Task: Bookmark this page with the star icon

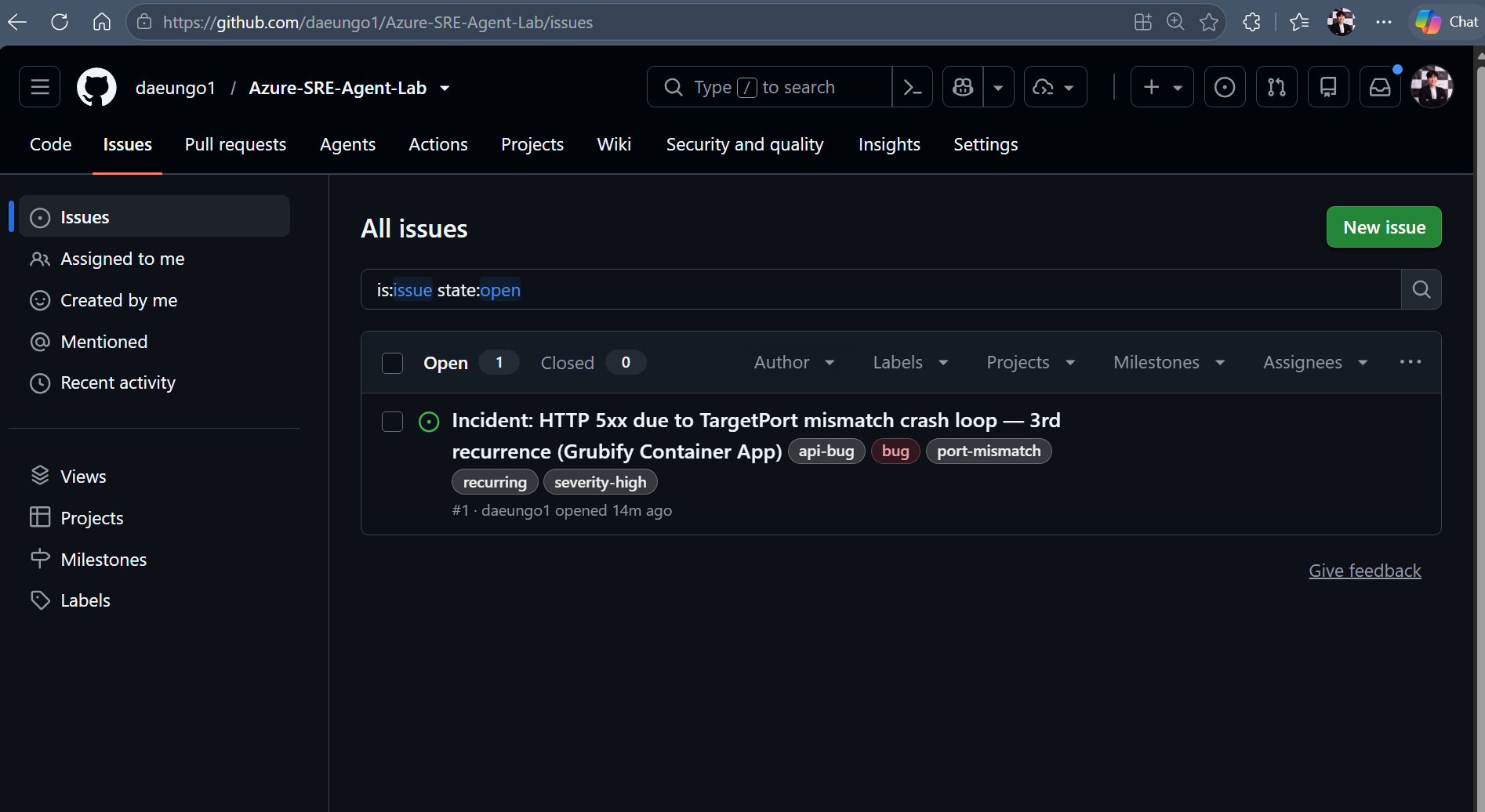Action: pos(1209,22)
